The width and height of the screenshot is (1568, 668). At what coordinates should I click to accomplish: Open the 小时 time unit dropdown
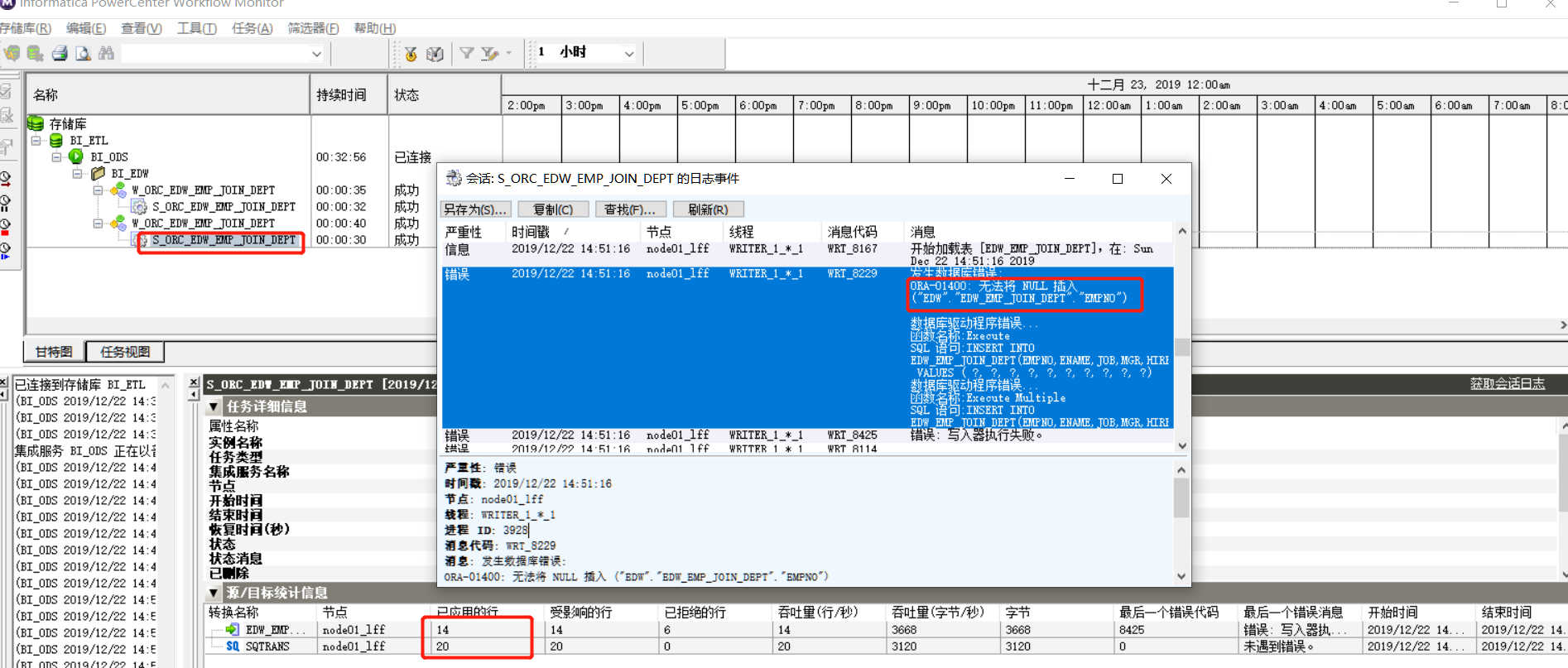point(629,54)
